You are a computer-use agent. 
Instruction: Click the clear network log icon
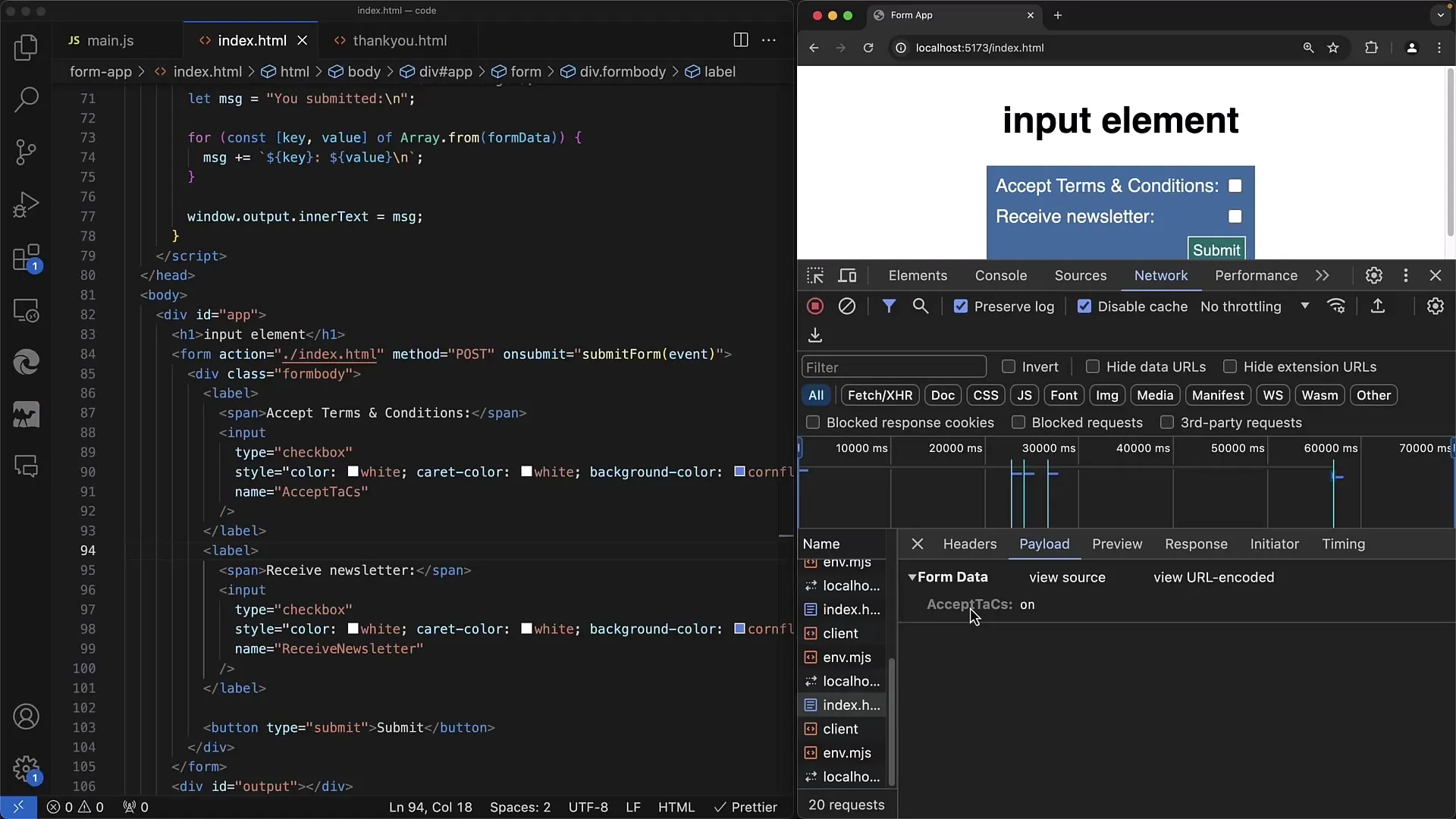pyautogui.click(x=846, y=306)
